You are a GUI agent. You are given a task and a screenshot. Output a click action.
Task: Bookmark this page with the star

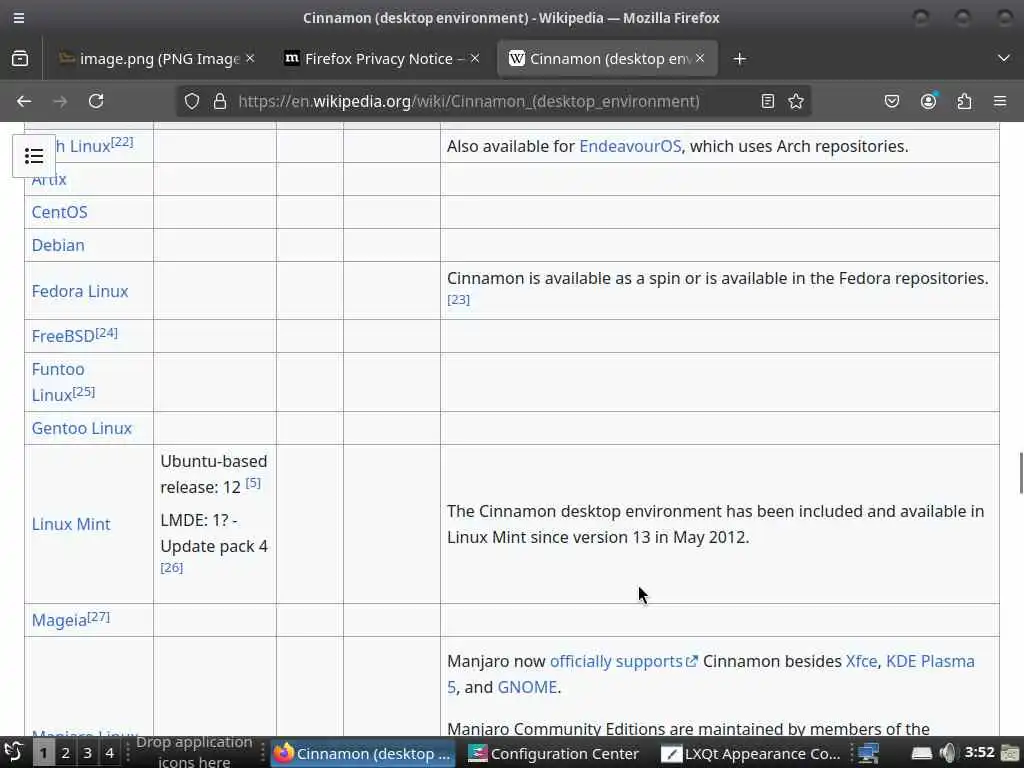(795, 101)
